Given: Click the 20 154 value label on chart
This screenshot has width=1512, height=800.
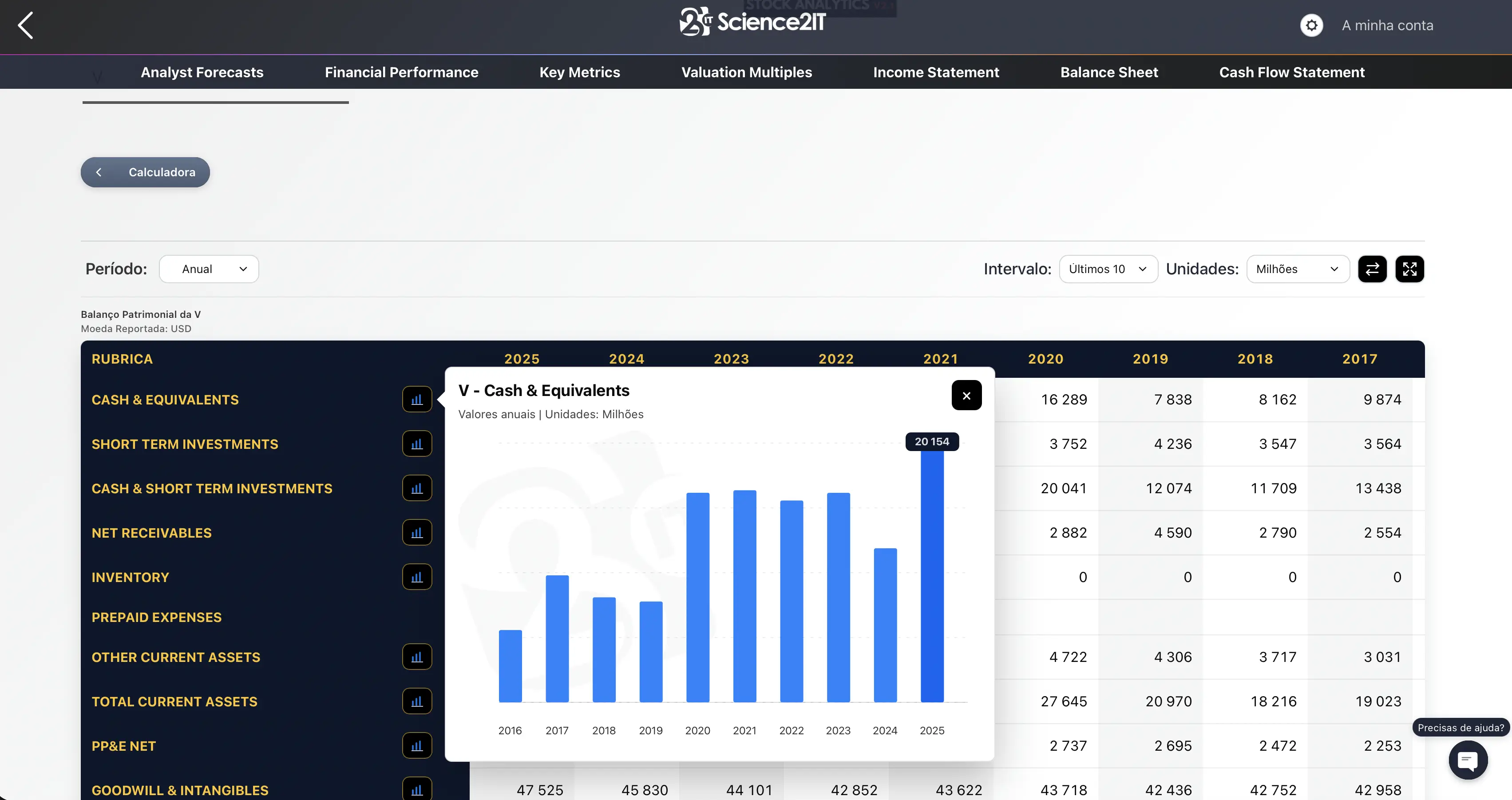Looking at the screenshot, I should [x=931, y=441].
